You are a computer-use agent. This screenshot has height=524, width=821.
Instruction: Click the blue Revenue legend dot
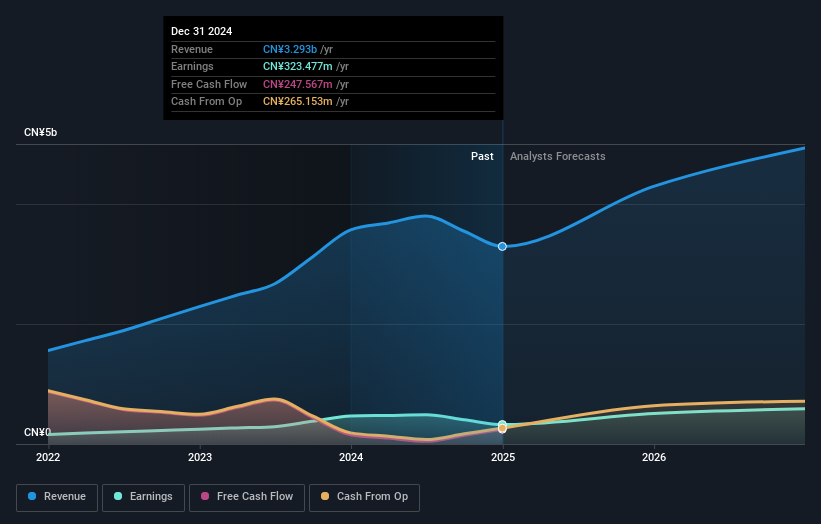tap(32, 496)
